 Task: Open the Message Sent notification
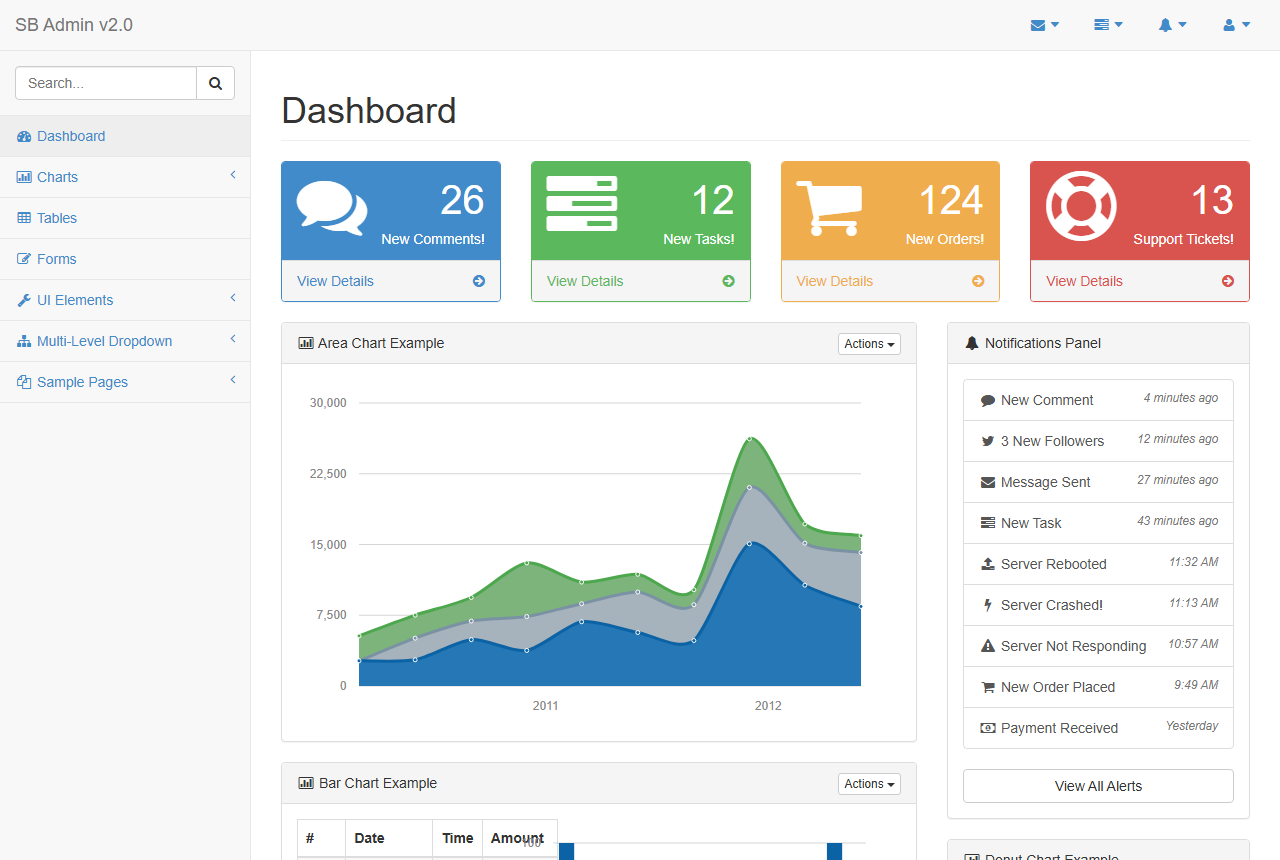(1098, 482)
